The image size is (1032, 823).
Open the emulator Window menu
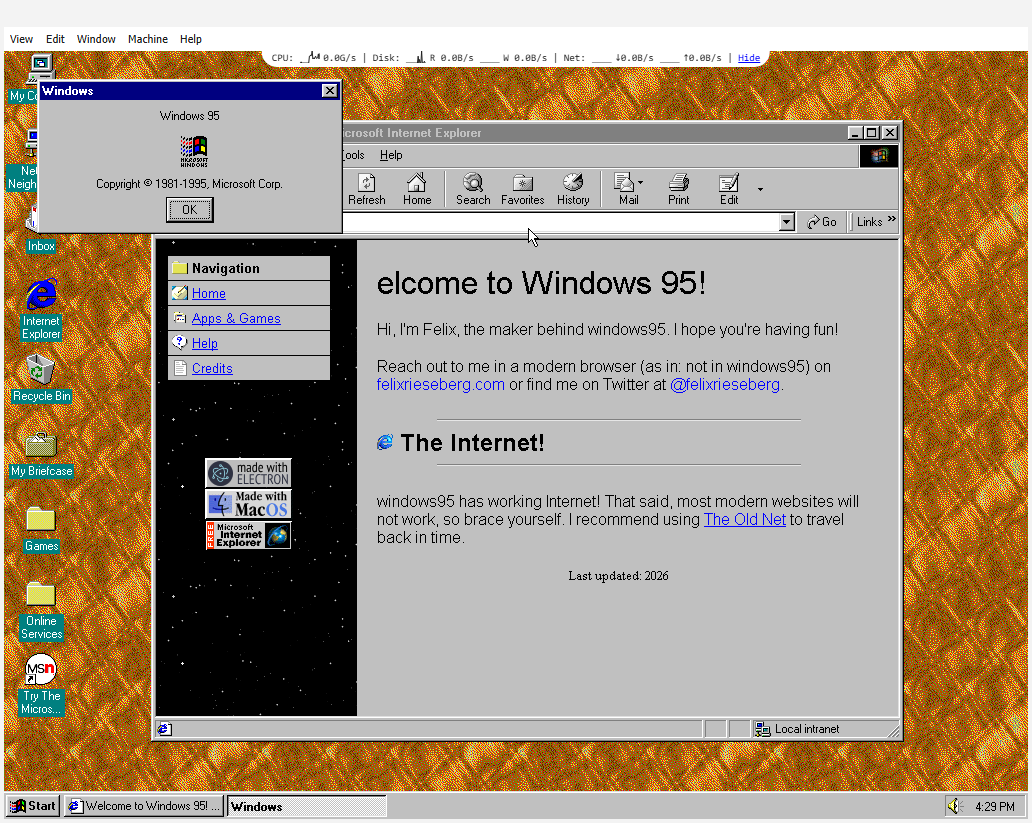tap(96, 40)
